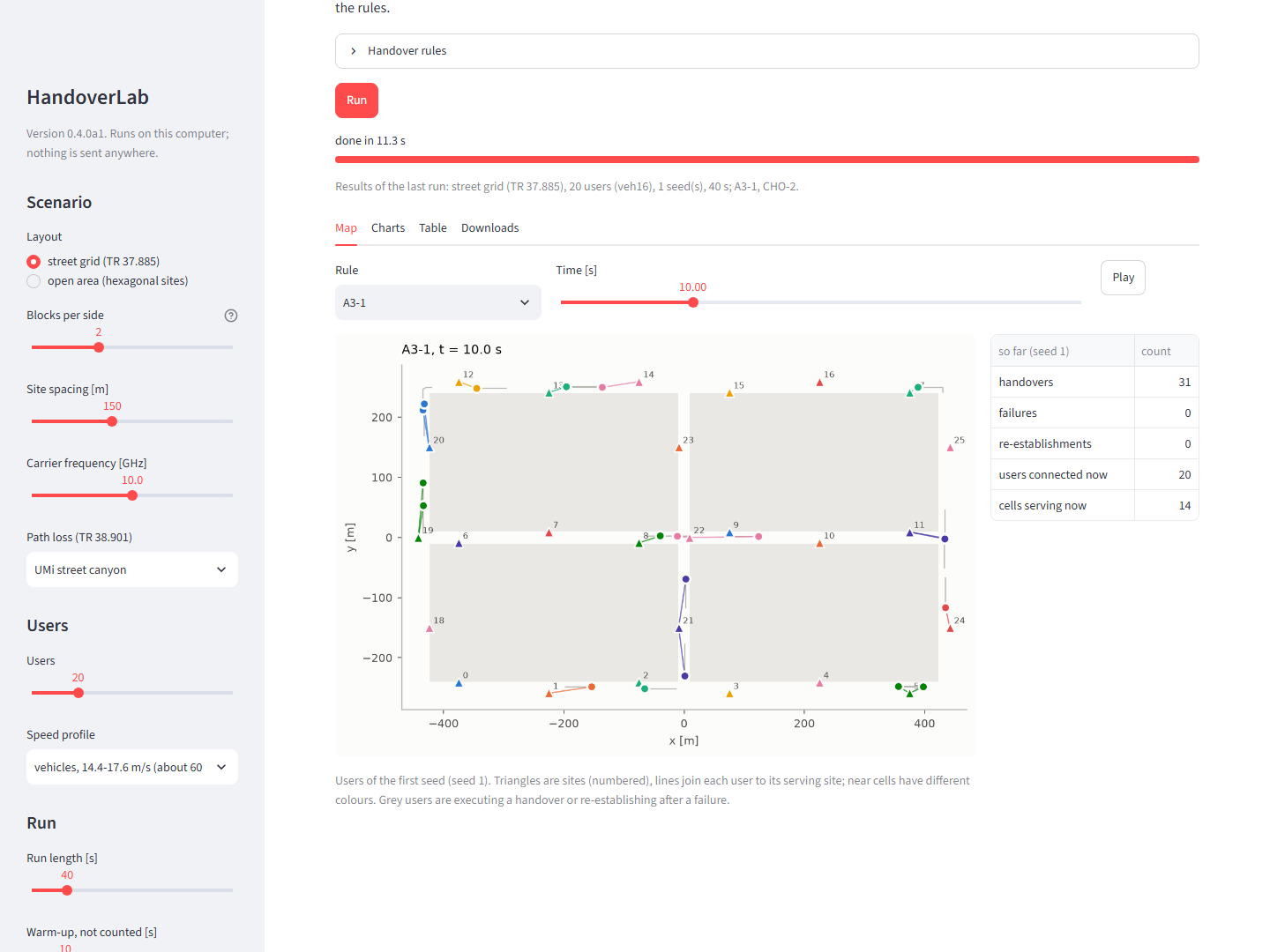The image size is (1270, 952).
Task: Open the help tooltip for Blocks per side
Action: (x=231, y=316)
